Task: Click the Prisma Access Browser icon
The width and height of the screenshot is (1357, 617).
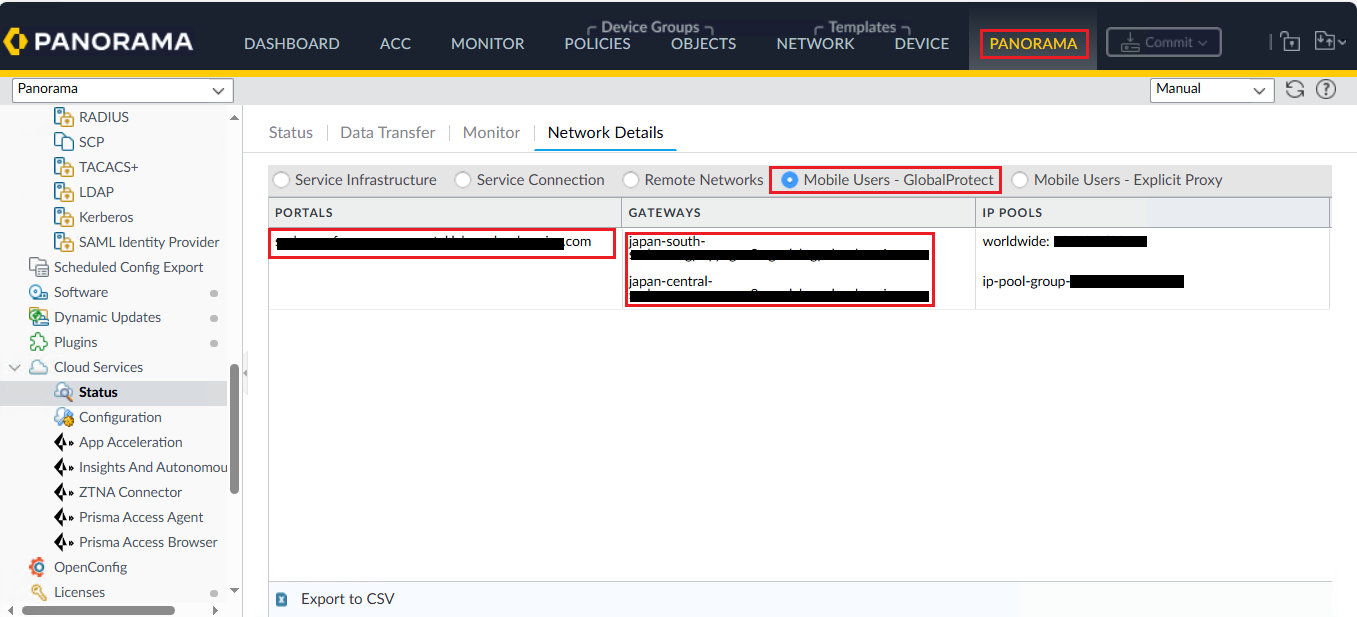Action: pyautogui.click(x=64, y=542)
